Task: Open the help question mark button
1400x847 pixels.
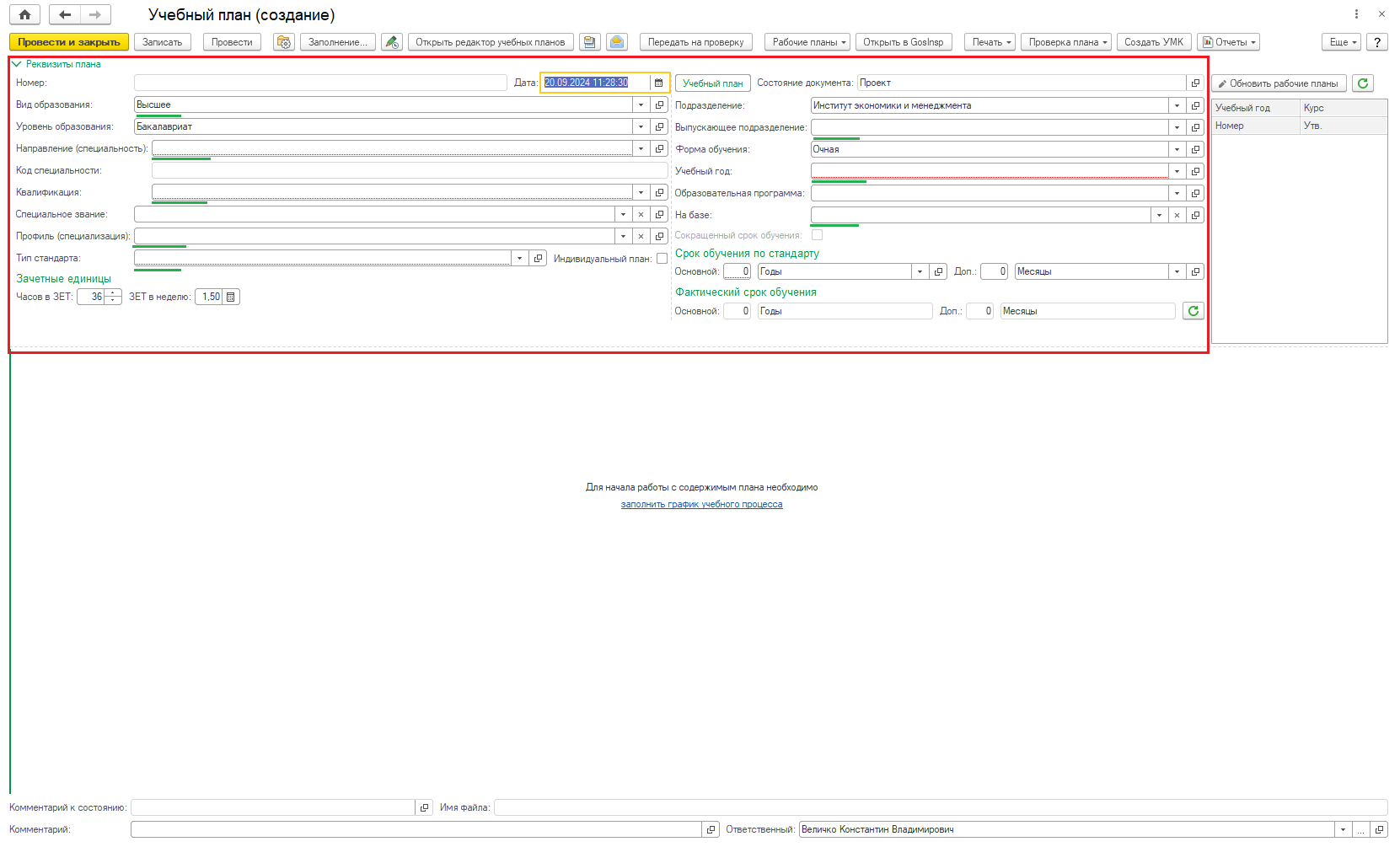Action: tap(1377, 42)
